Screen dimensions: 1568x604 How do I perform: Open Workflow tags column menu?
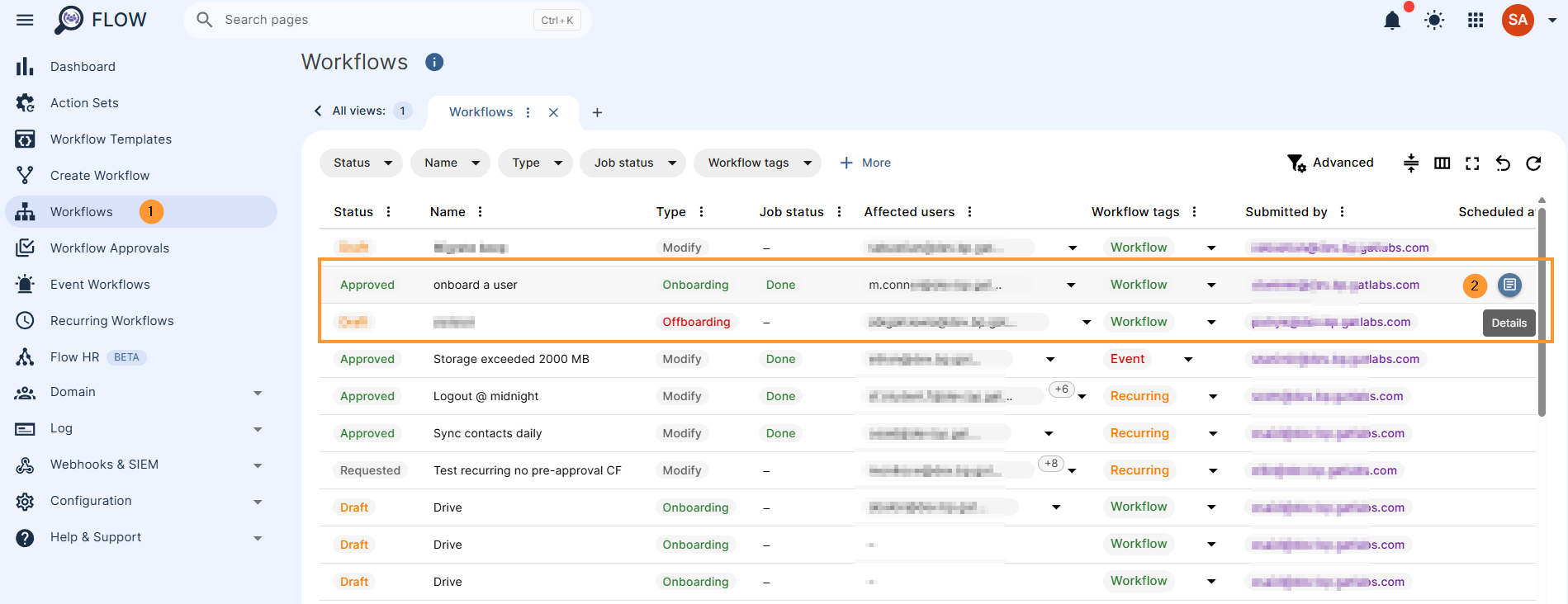click(x=1194, y=212)
